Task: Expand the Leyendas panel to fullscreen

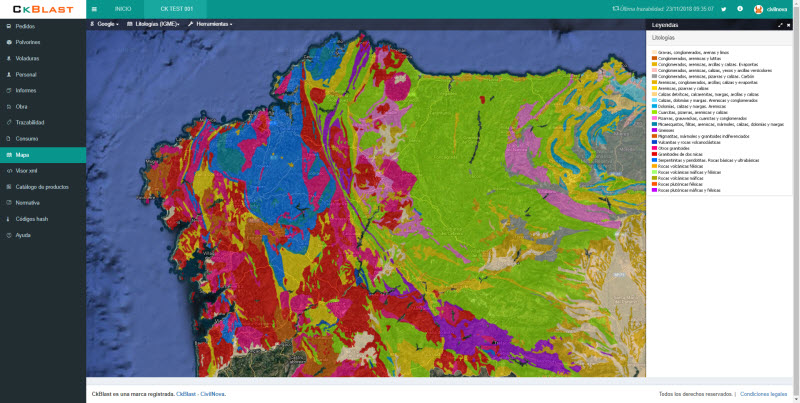Action: pyautogui.click(x=780, y=23)
